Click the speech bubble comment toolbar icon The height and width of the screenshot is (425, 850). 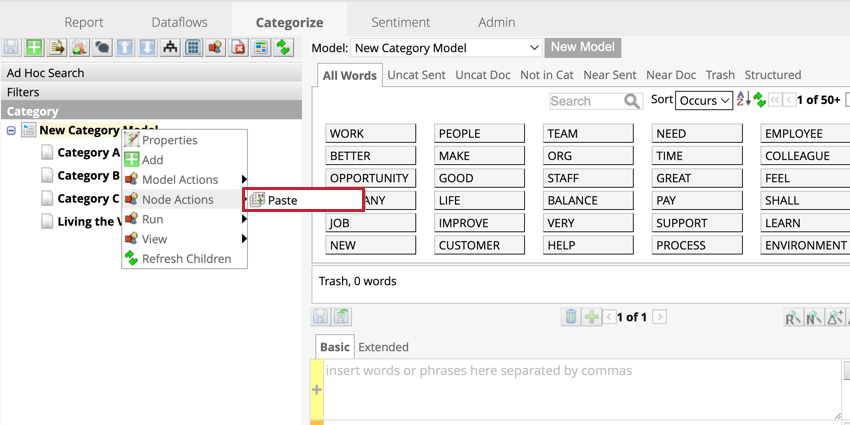(x=102, y=48)
